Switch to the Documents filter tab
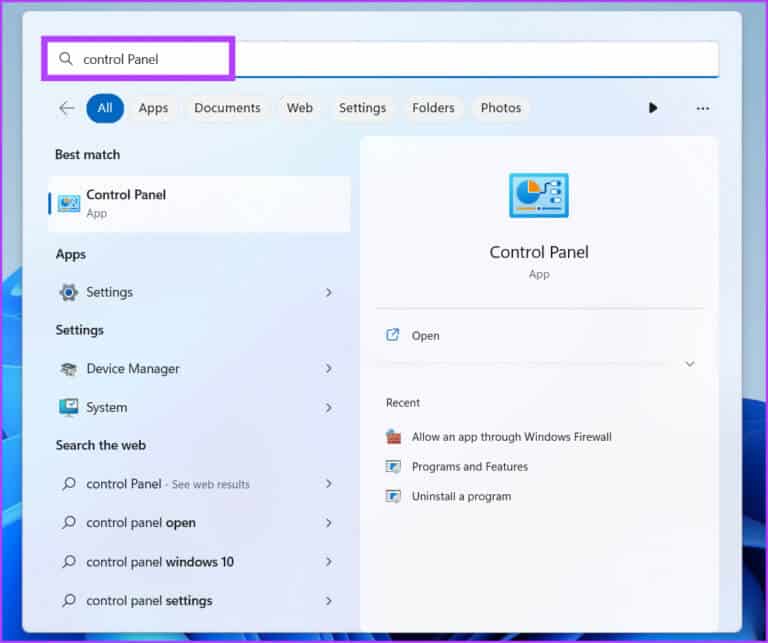Viewport: 768px width, 643px height. point(227,108)
